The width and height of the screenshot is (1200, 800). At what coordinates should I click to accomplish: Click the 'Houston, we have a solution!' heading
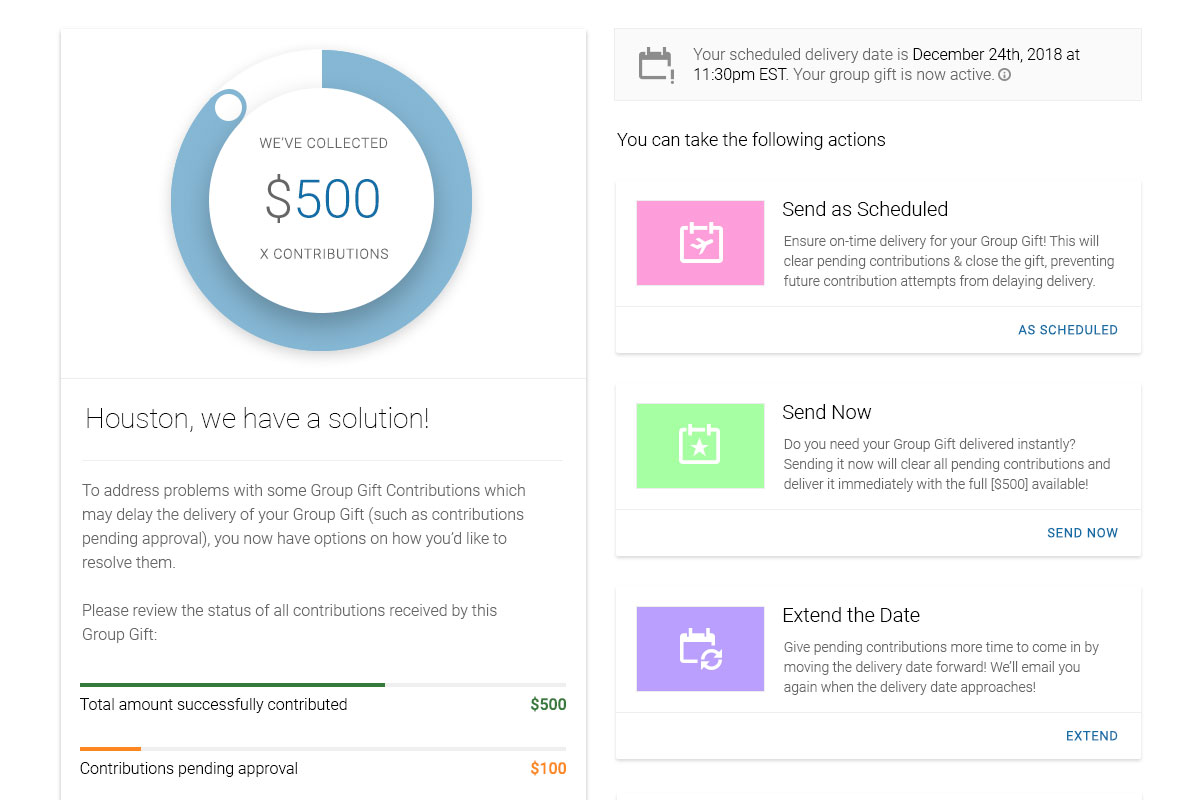point(257,418)
